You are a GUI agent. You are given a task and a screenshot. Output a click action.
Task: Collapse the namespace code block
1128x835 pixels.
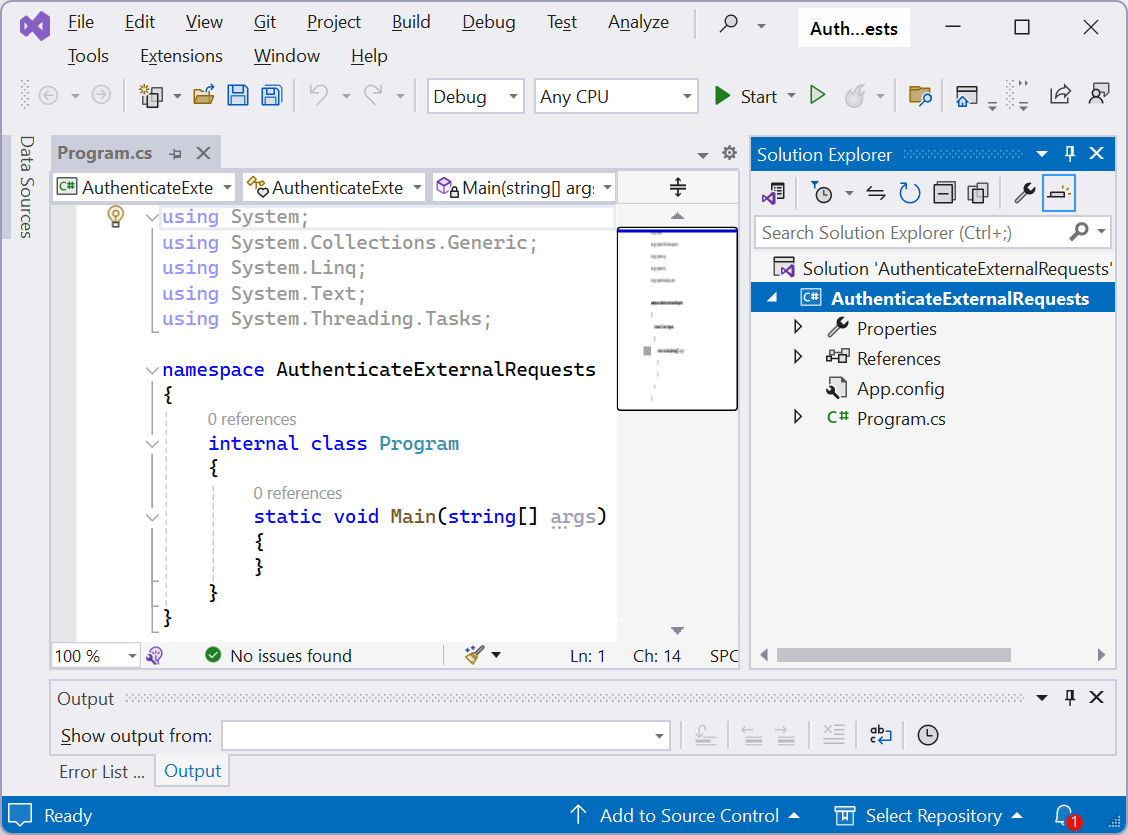click(x=152, y=370)
